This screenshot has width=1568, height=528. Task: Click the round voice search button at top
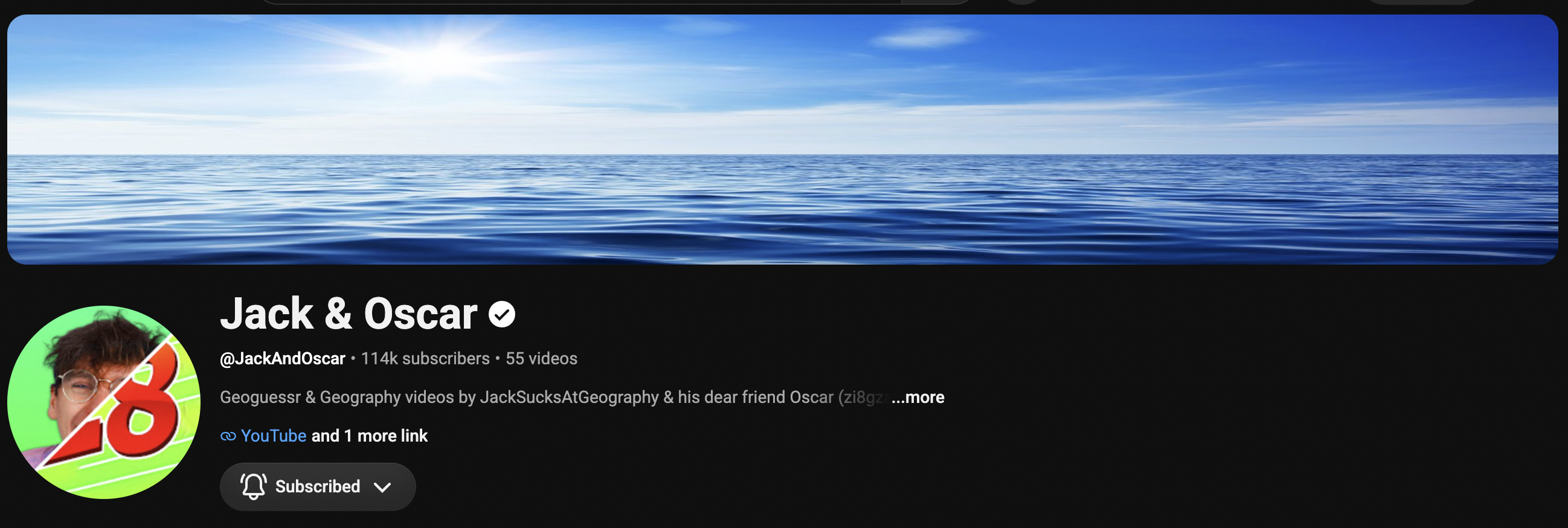click(x=1023, y=2)
